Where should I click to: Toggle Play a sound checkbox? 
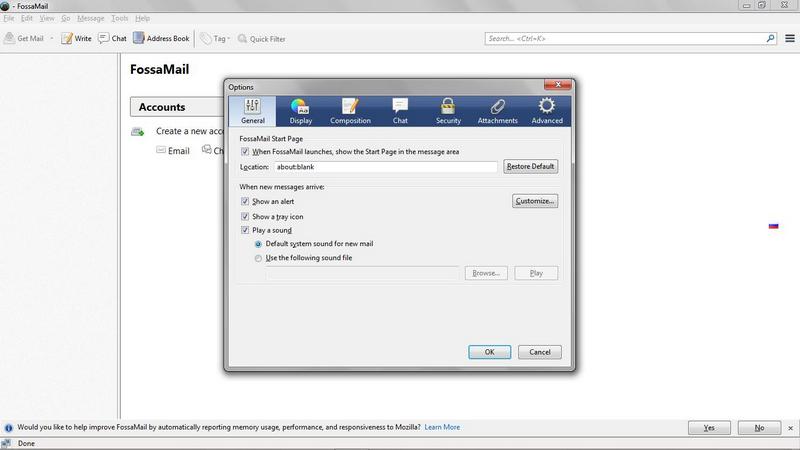pos(245,230)
